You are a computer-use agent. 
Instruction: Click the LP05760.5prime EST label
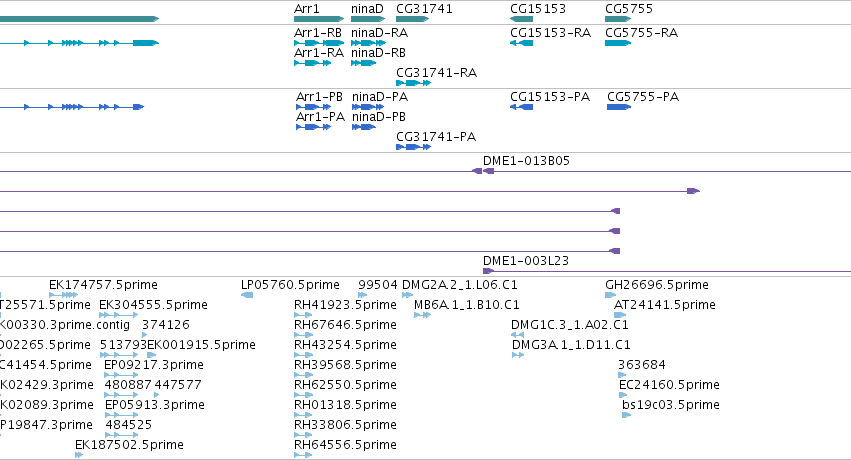[x=290, y=285]
